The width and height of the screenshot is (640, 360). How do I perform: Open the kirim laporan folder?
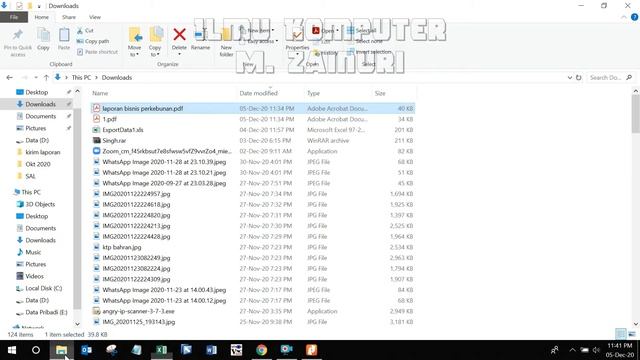click(x=42, y=152)
